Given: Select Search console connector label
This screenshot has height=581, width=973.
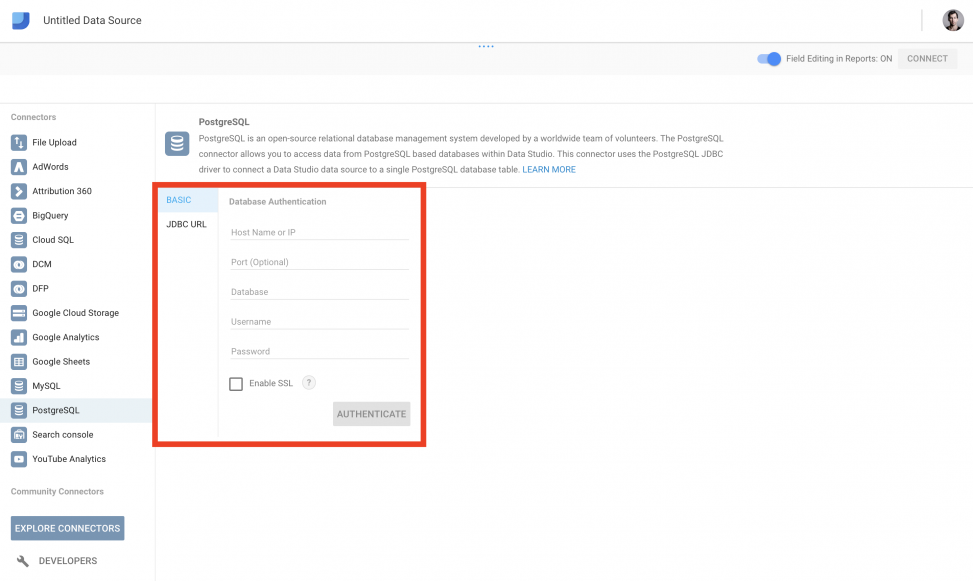Looking at the screenshot, I should pyautogui.click(x=63, y=435).
